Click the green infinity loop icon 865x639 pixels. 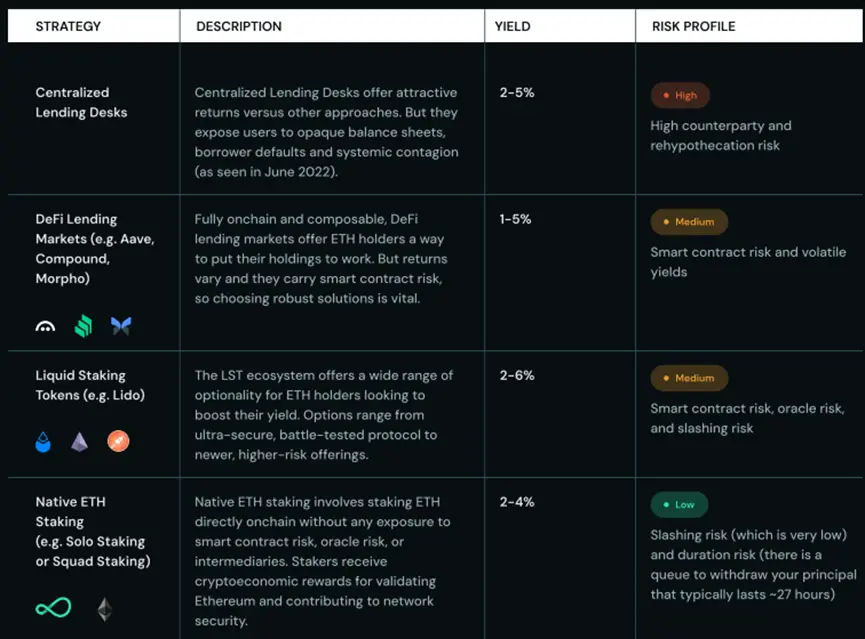[x=53, y=608]
